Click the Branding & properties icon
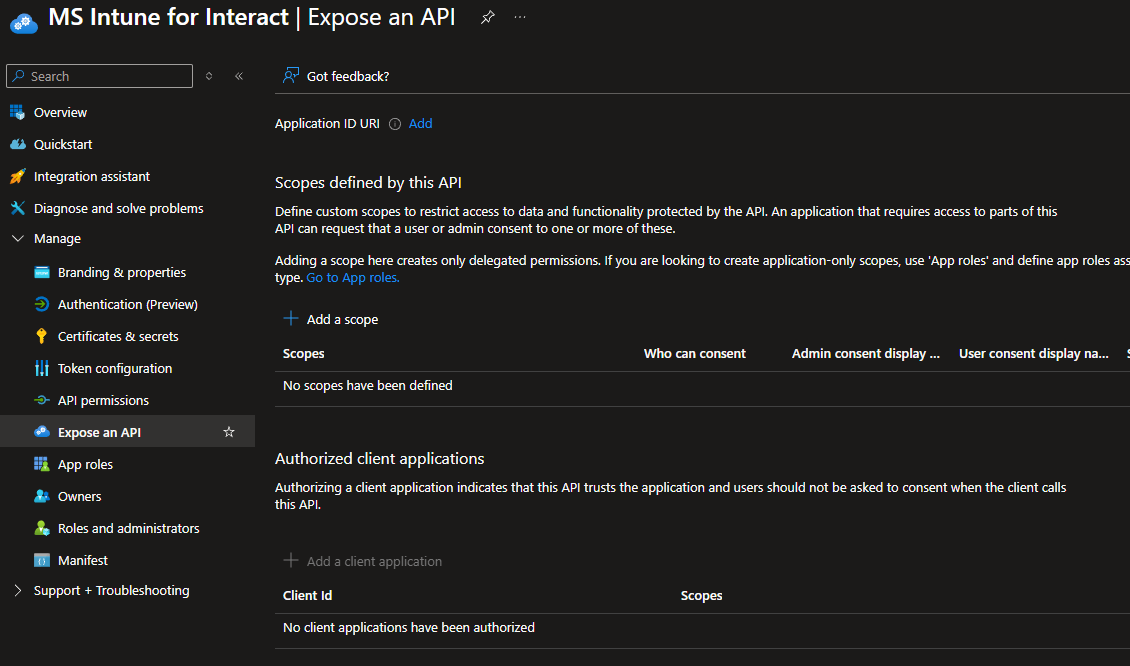This screenshot has width=1130, height=666. coord(42,272)
